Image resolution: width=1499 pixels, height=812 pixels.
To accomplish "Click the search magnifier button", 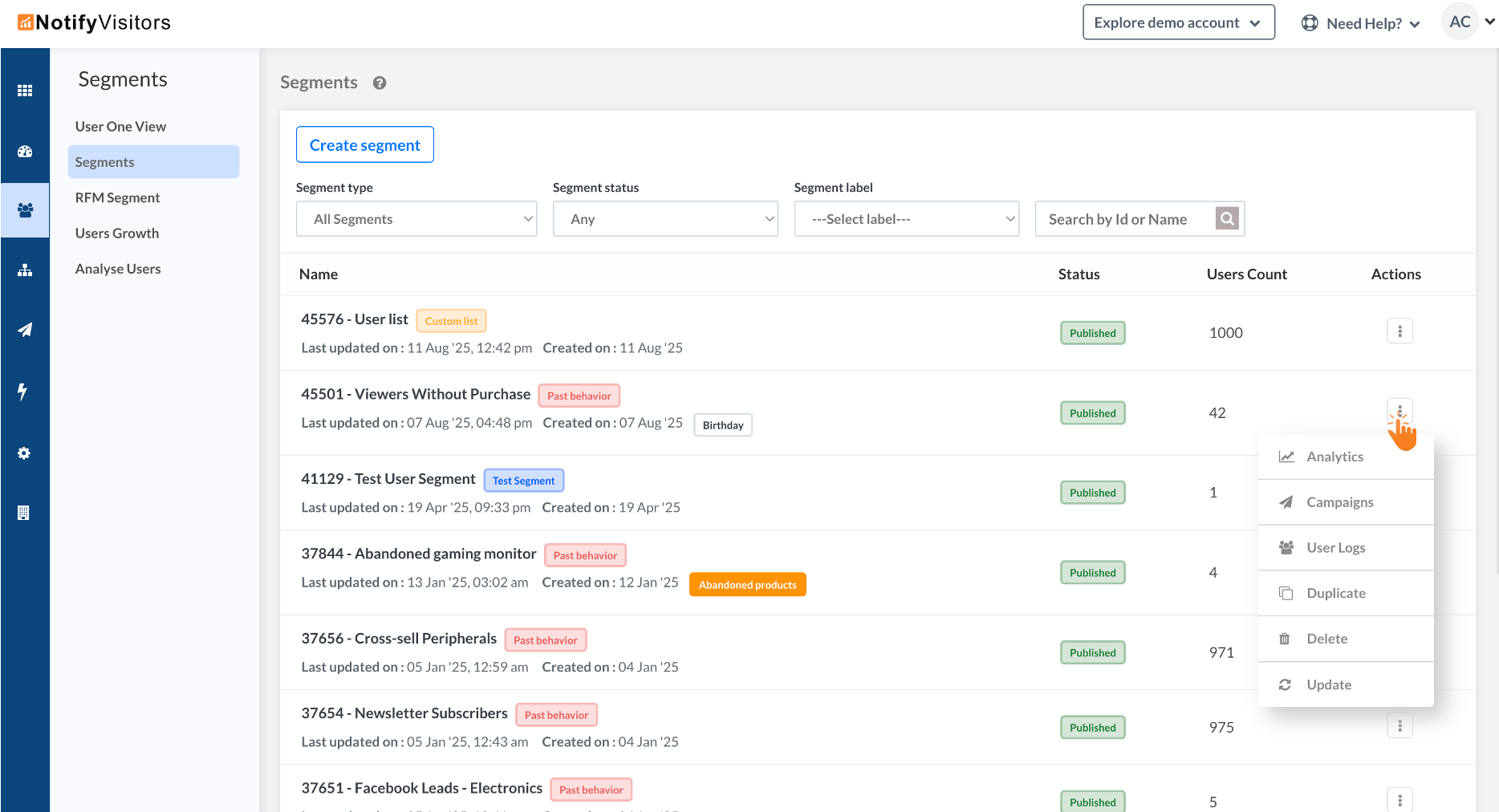I will click(1227, 219).
